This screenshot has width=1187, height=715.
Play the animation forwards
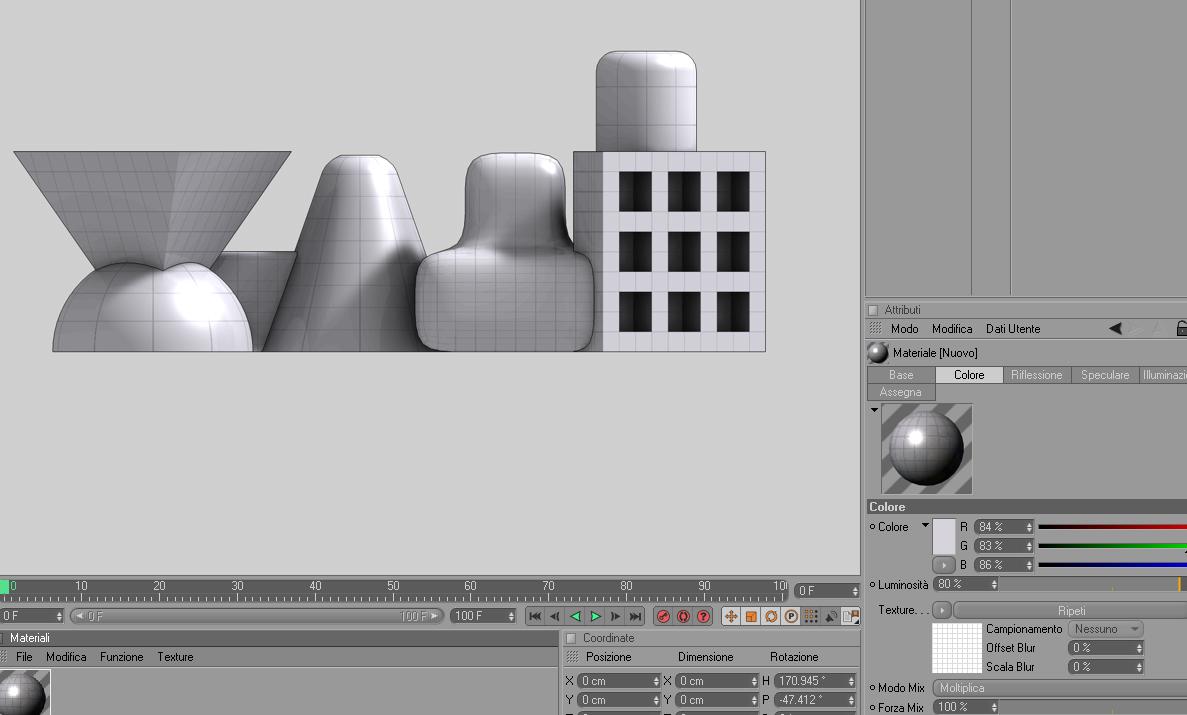(x=595, y=617)
